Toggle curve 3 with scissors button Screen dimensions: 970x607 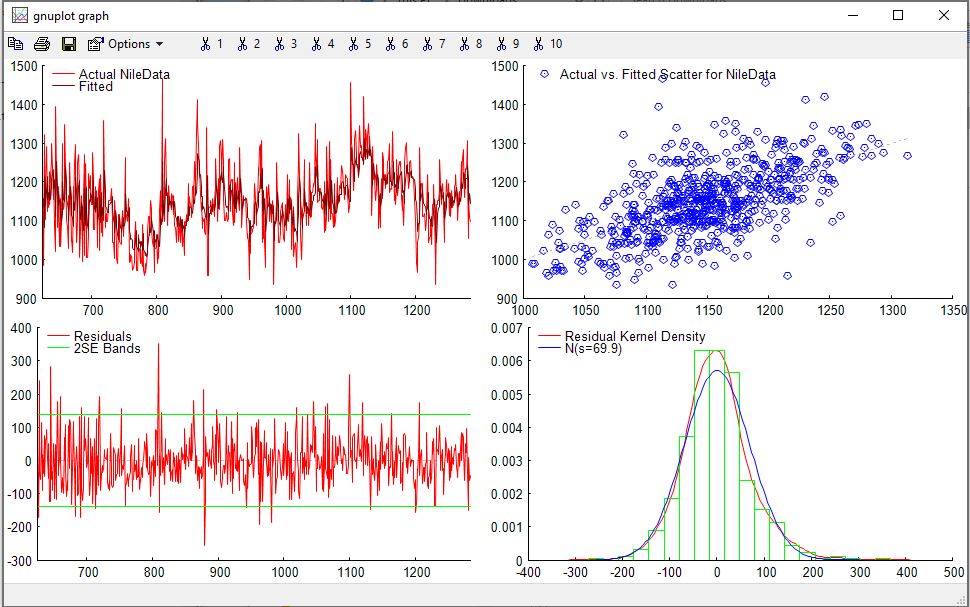[285, 44]
